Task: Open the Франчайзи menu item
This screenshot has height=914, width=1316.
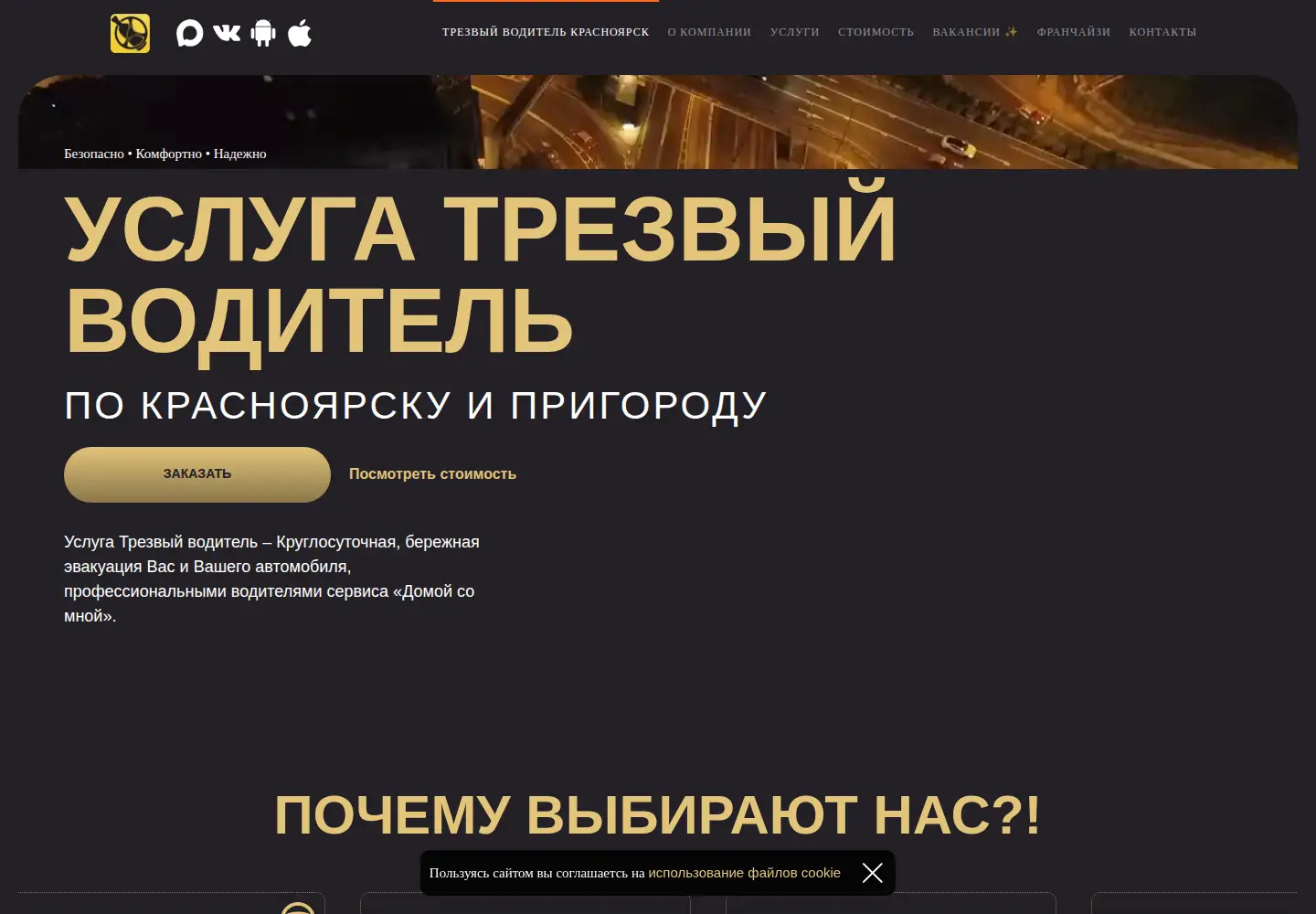Action: (1074, 32)
